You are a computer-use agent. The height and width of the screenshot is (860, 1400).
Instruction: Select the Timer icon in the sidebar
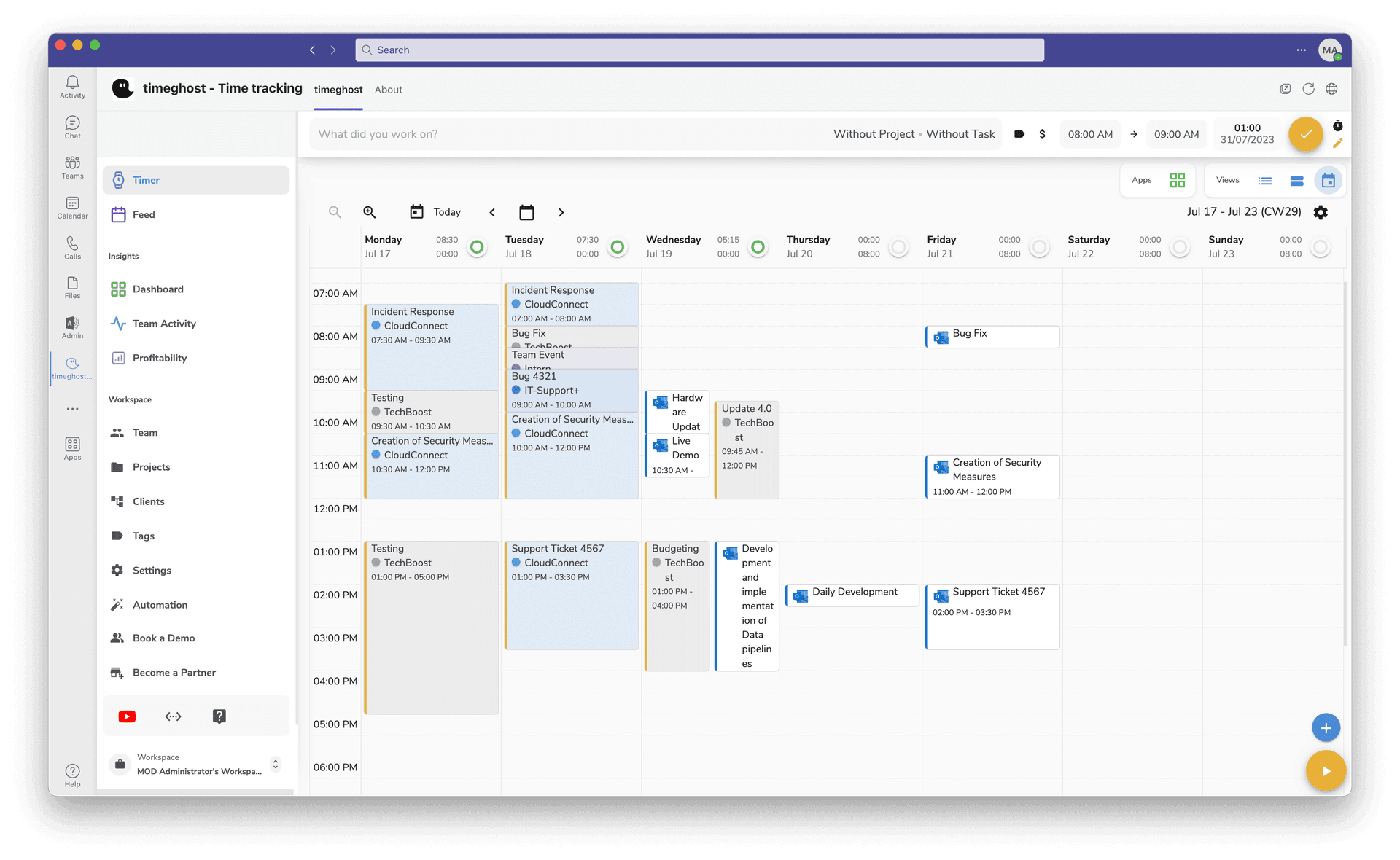pos(119,179)
